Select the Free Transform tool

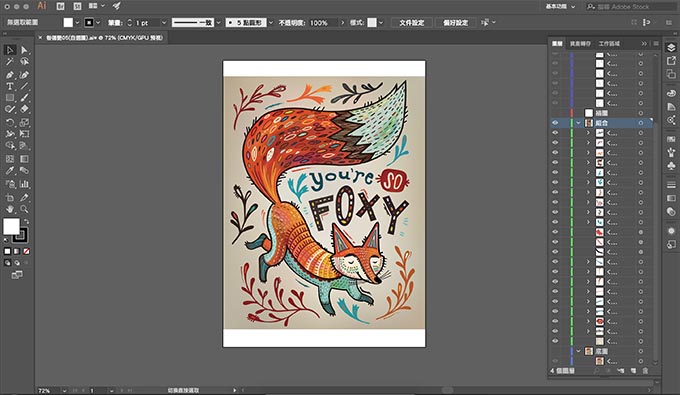point(24,134)
